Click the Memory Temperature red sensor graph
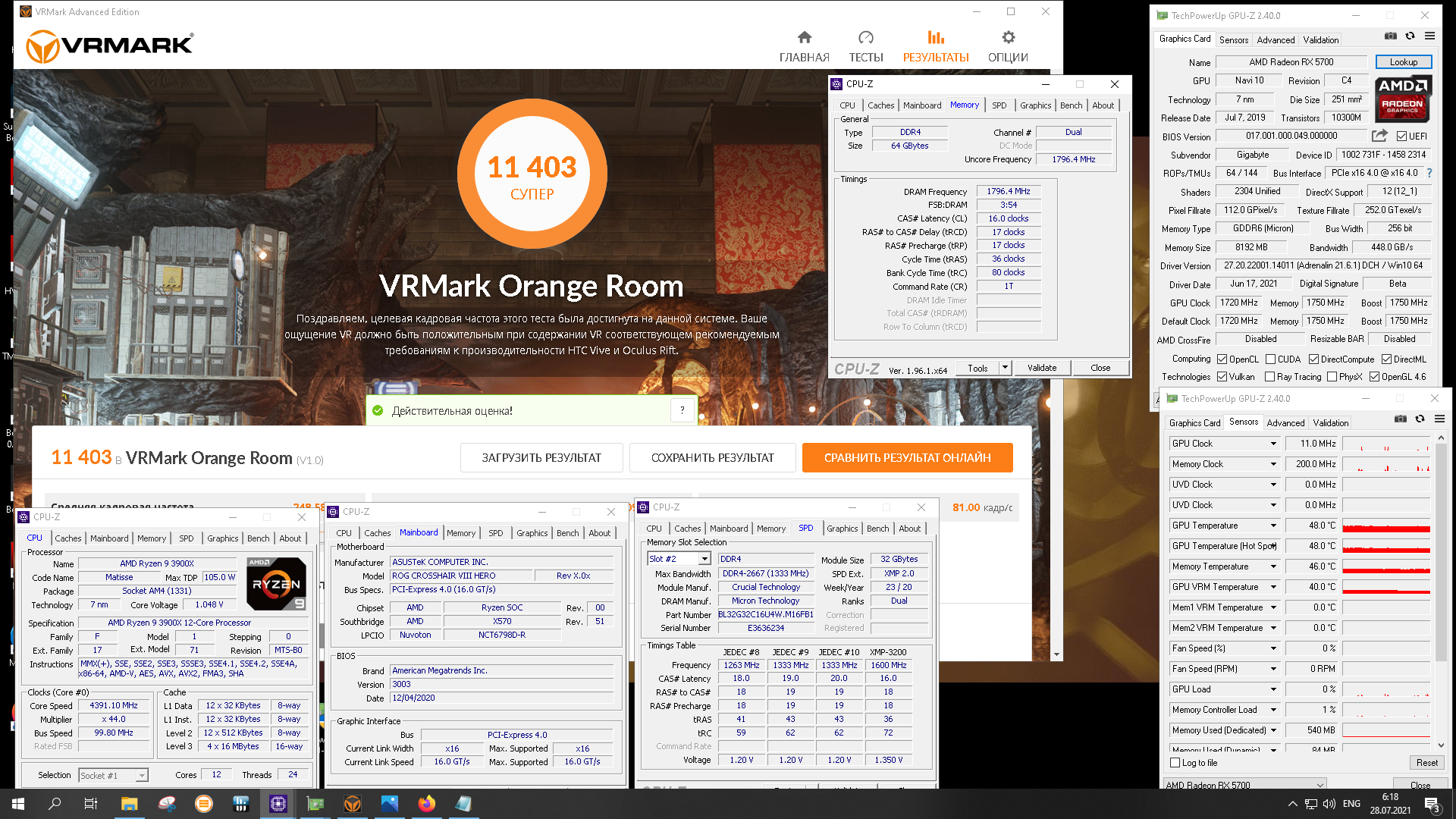The height and width of the screenshot is (819, 1456). (1386, 566)
